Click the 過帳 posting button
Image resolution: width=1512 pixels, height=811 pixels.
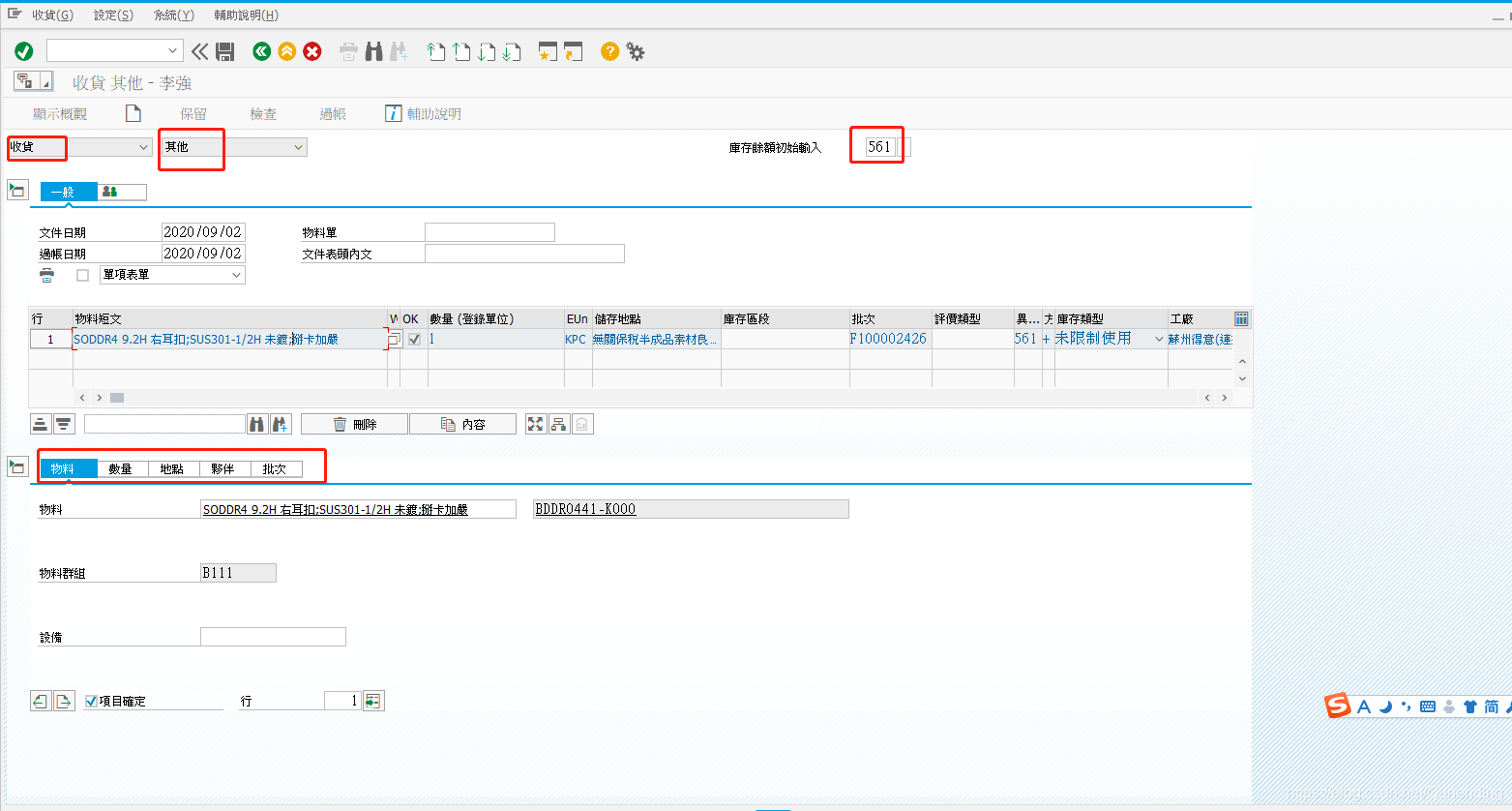point(334,113)
